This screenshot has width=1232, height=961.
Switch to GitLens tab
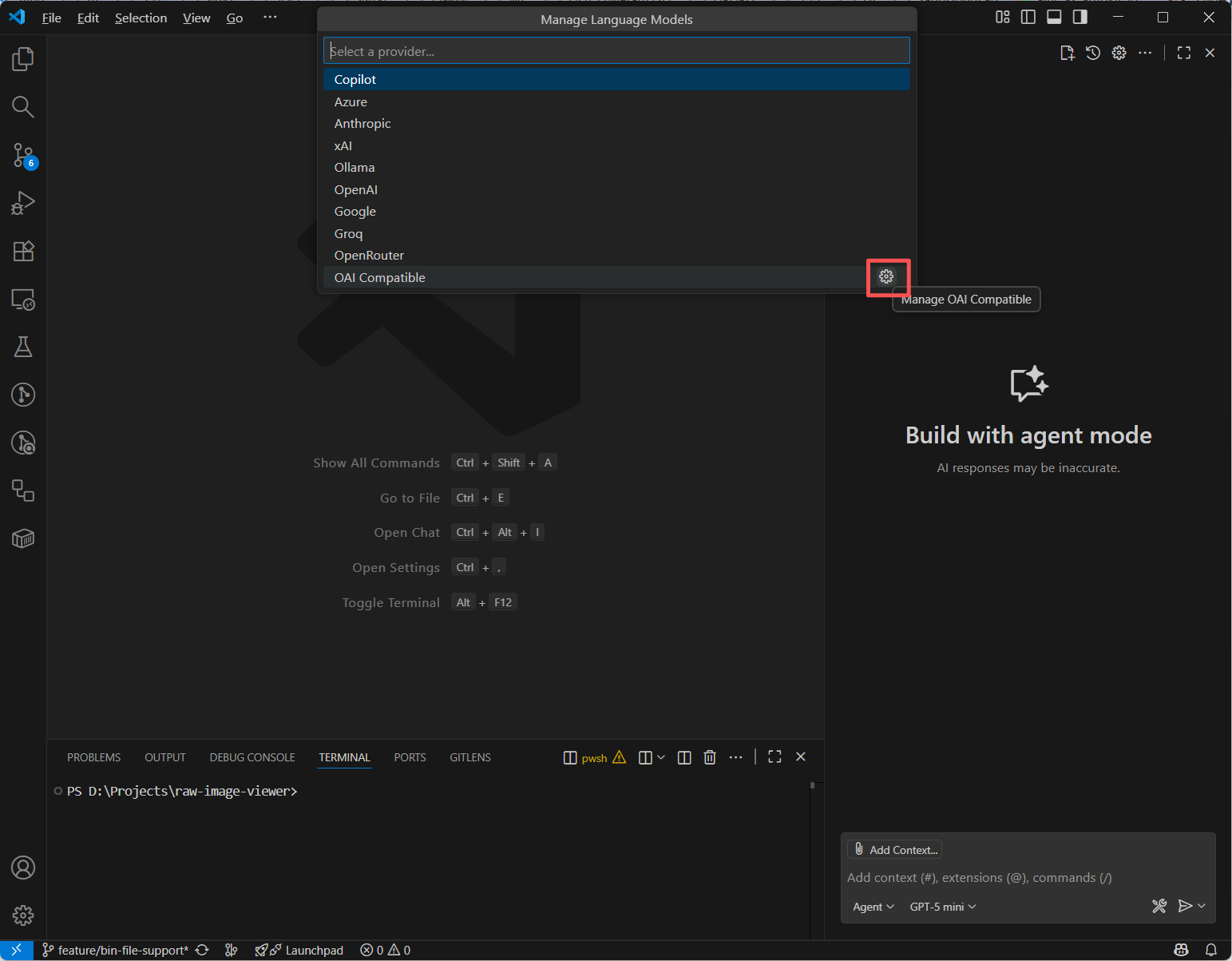point(470,757)
